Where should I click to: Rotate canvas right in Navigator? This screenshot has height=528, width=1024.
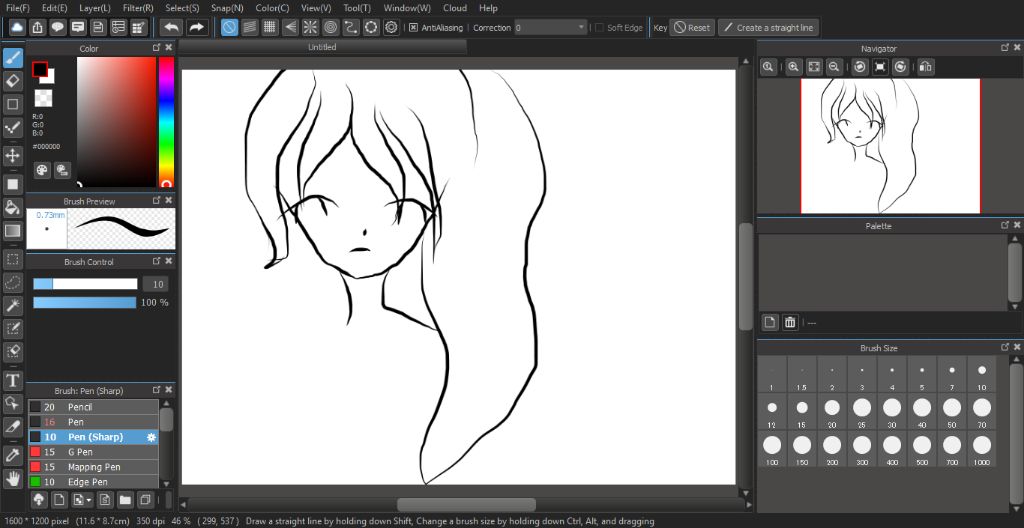901,67
